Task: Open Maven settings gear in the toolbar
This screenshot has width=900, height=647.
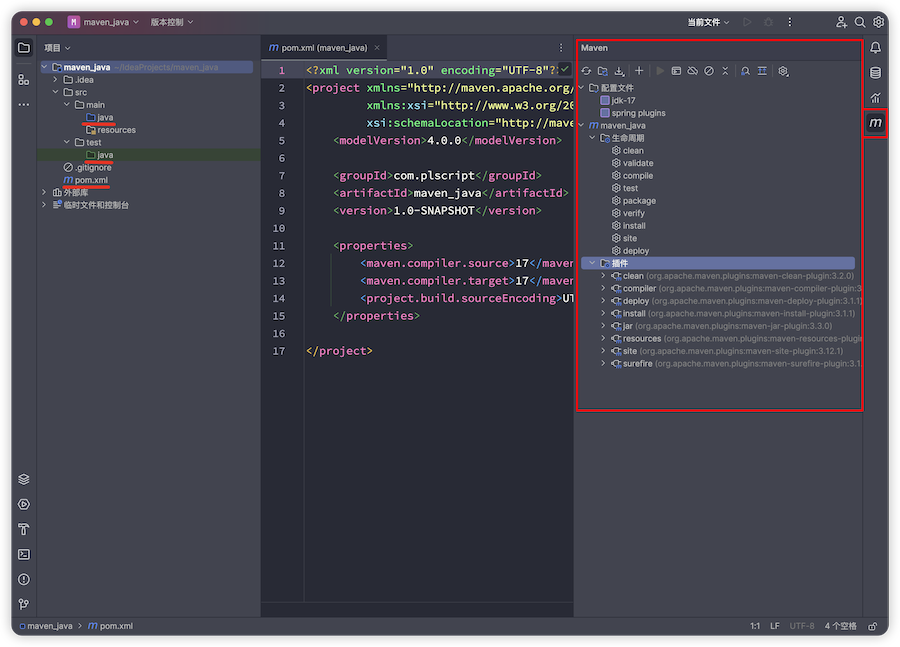Action: (783, 71)
